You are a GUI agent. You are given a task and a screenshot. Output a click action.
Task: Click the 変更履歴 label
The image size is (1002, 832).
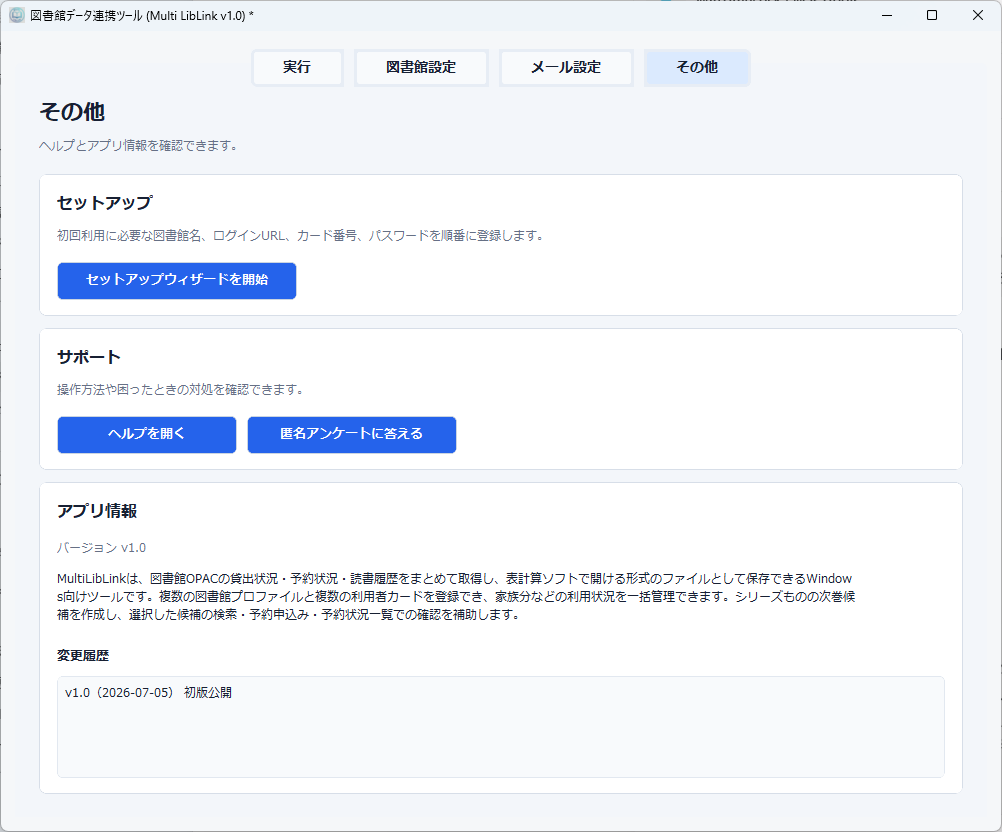[83, 656]
